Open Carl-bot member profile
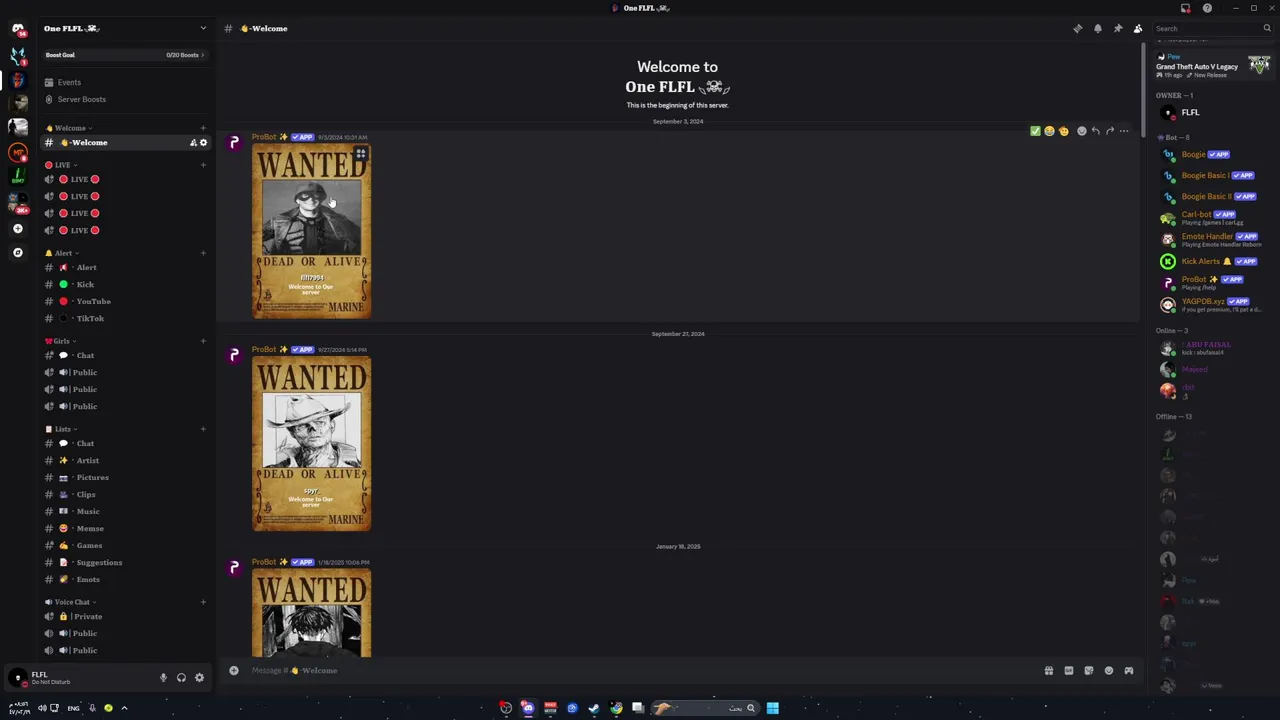This screenshot has height=720, width=1280. point(1213,217)
